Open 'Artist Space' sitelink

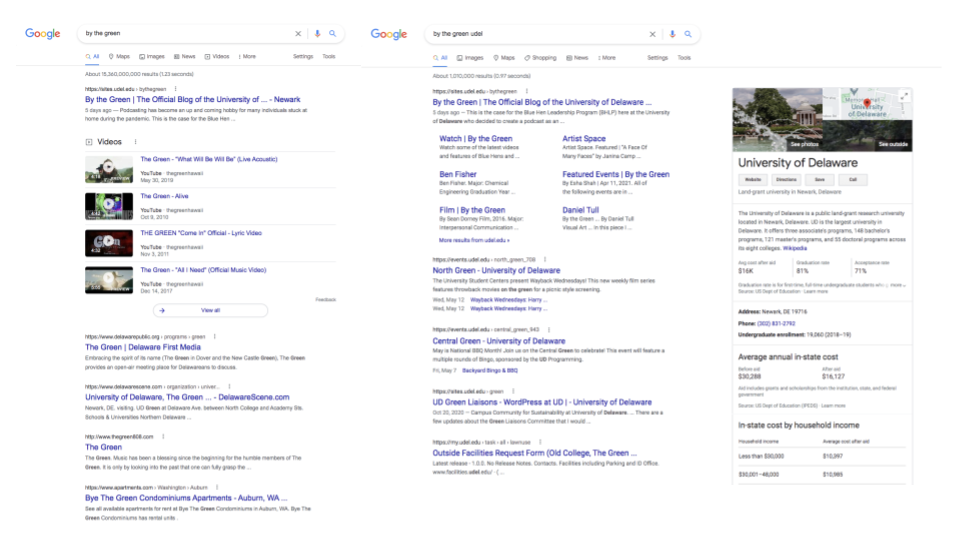(x=584, y=139)
